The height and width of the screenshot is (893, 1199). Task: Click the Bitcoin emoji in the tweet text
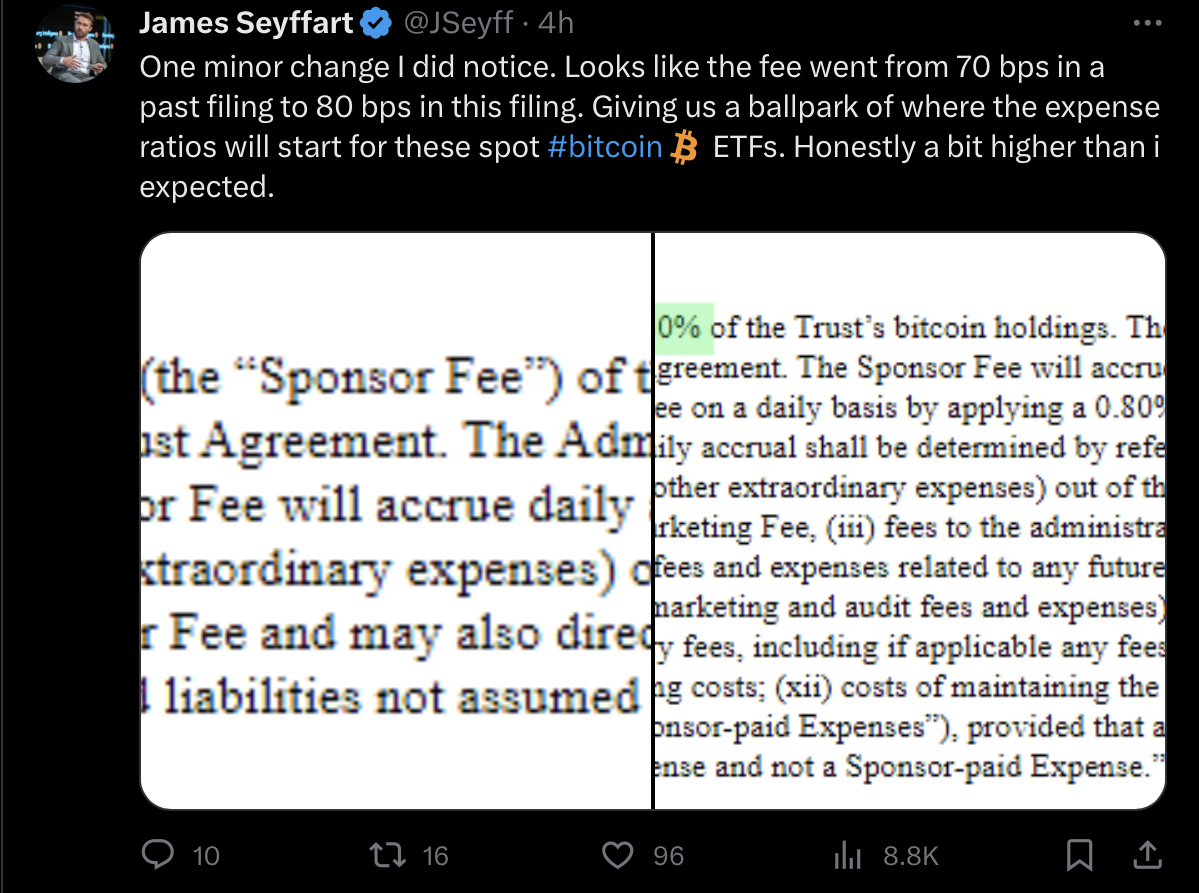pyautogui.click(x=684, y=148)
